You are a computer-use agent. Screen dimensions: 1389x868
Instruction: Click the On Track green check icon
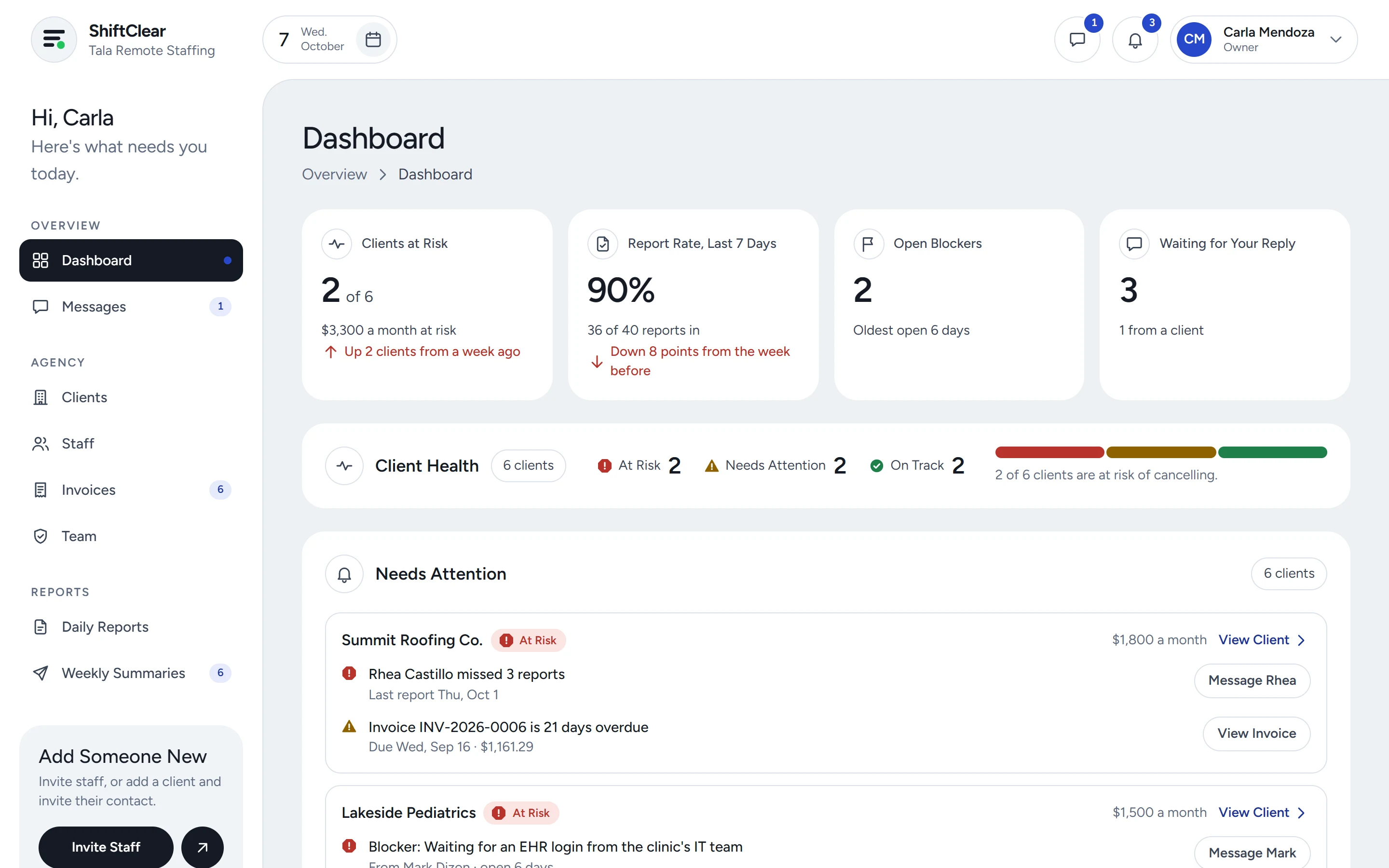coord(876,465)
